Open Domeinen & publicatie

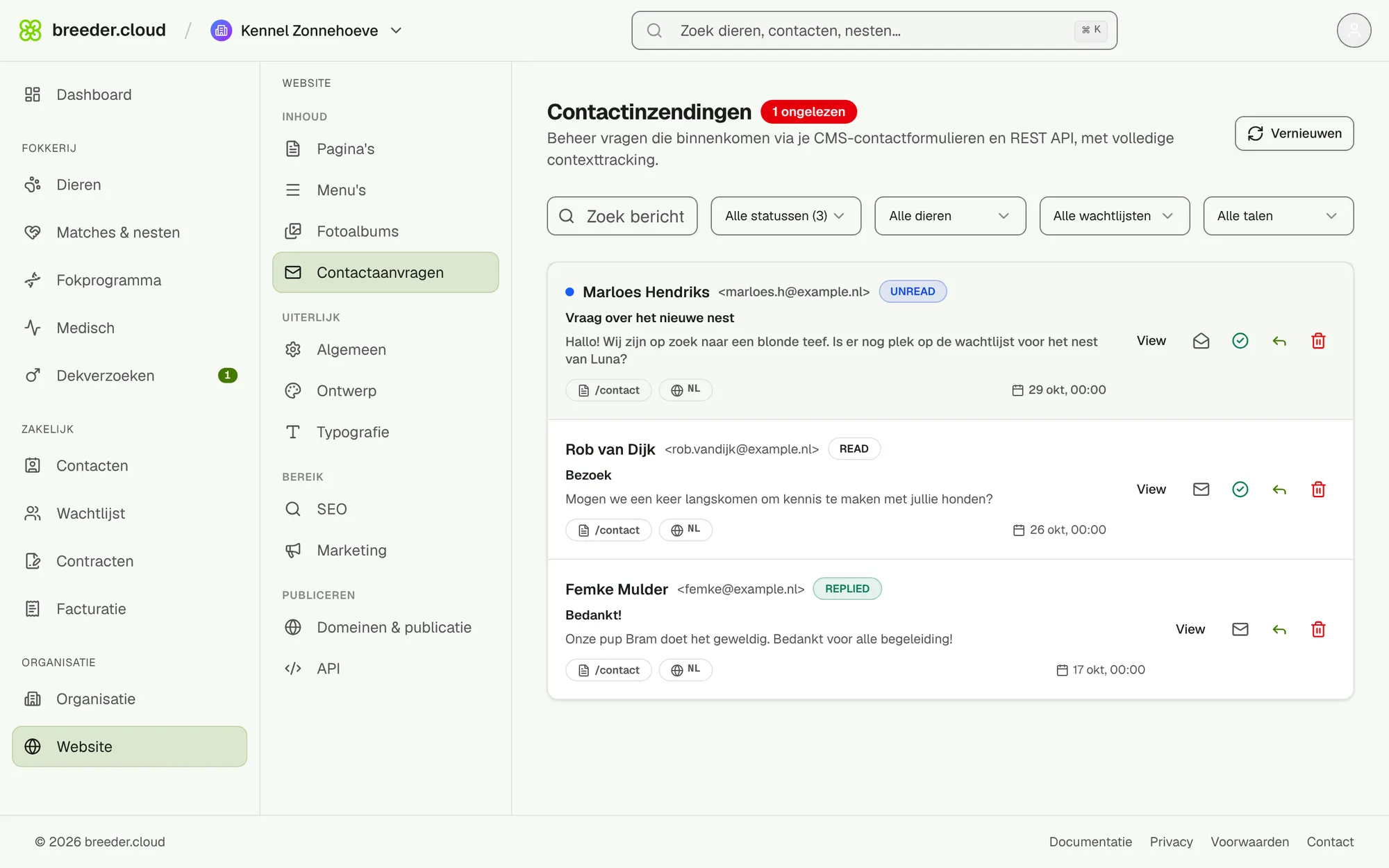(385, 627)
